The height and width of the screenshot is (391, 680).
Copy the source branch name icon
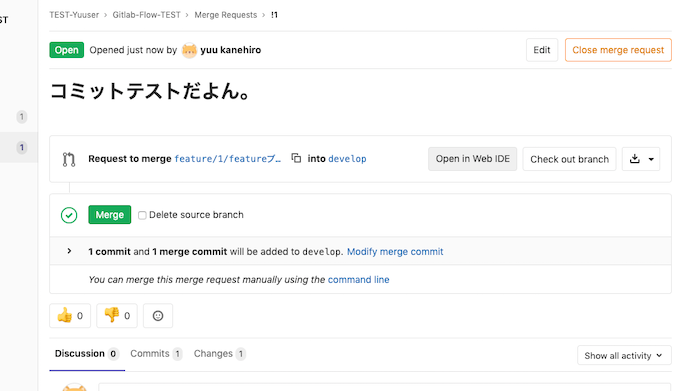point(296,158)
